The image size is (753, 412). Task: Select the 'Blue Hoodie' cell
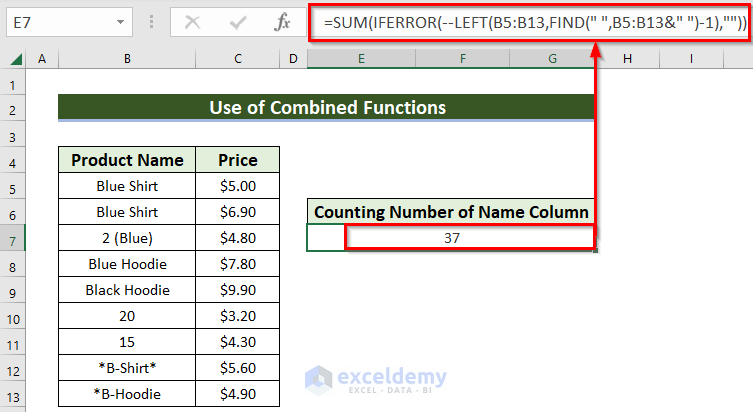(x=127, y=264)
